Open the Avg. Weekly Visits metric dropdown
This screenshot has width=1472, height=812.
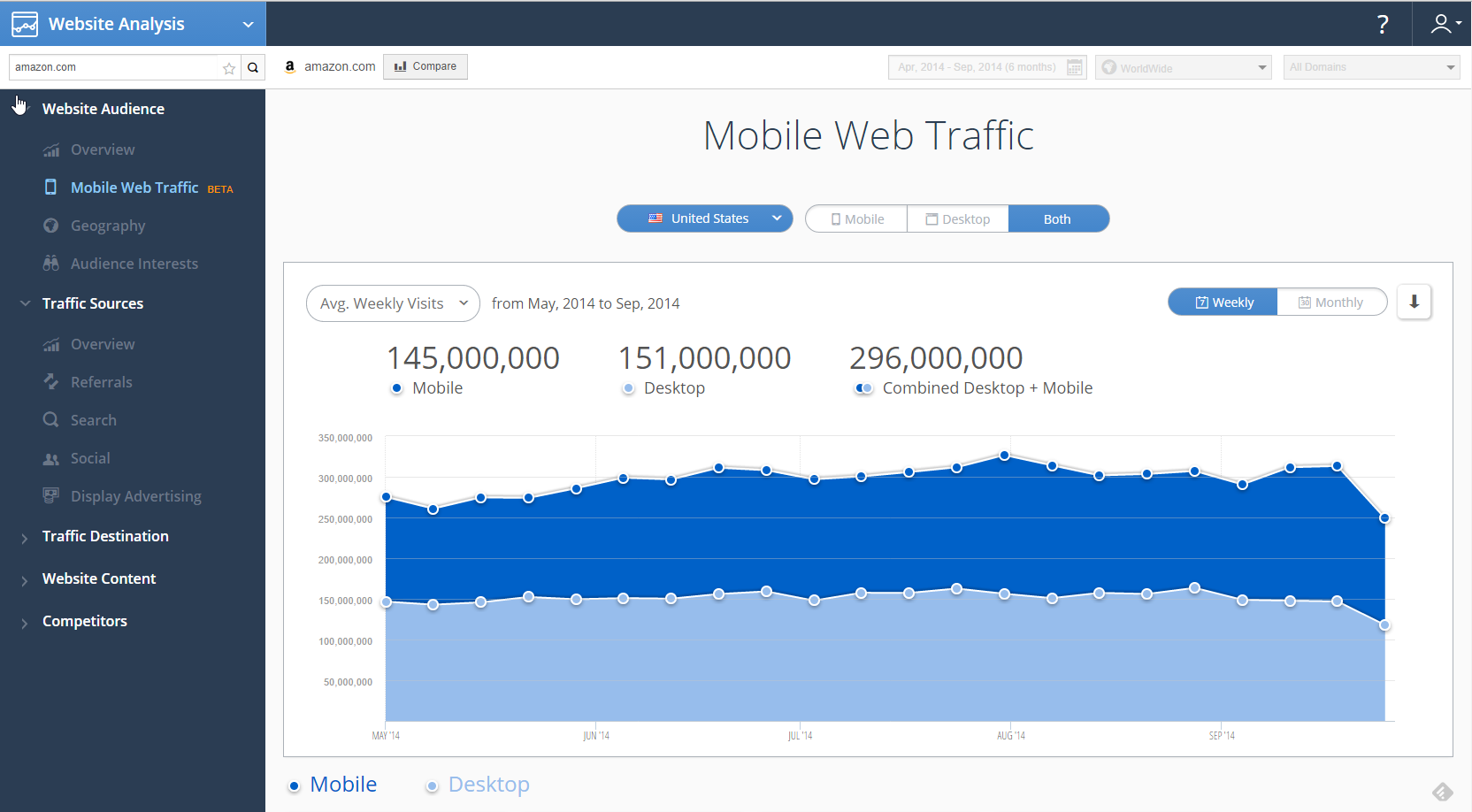point(393,303)
